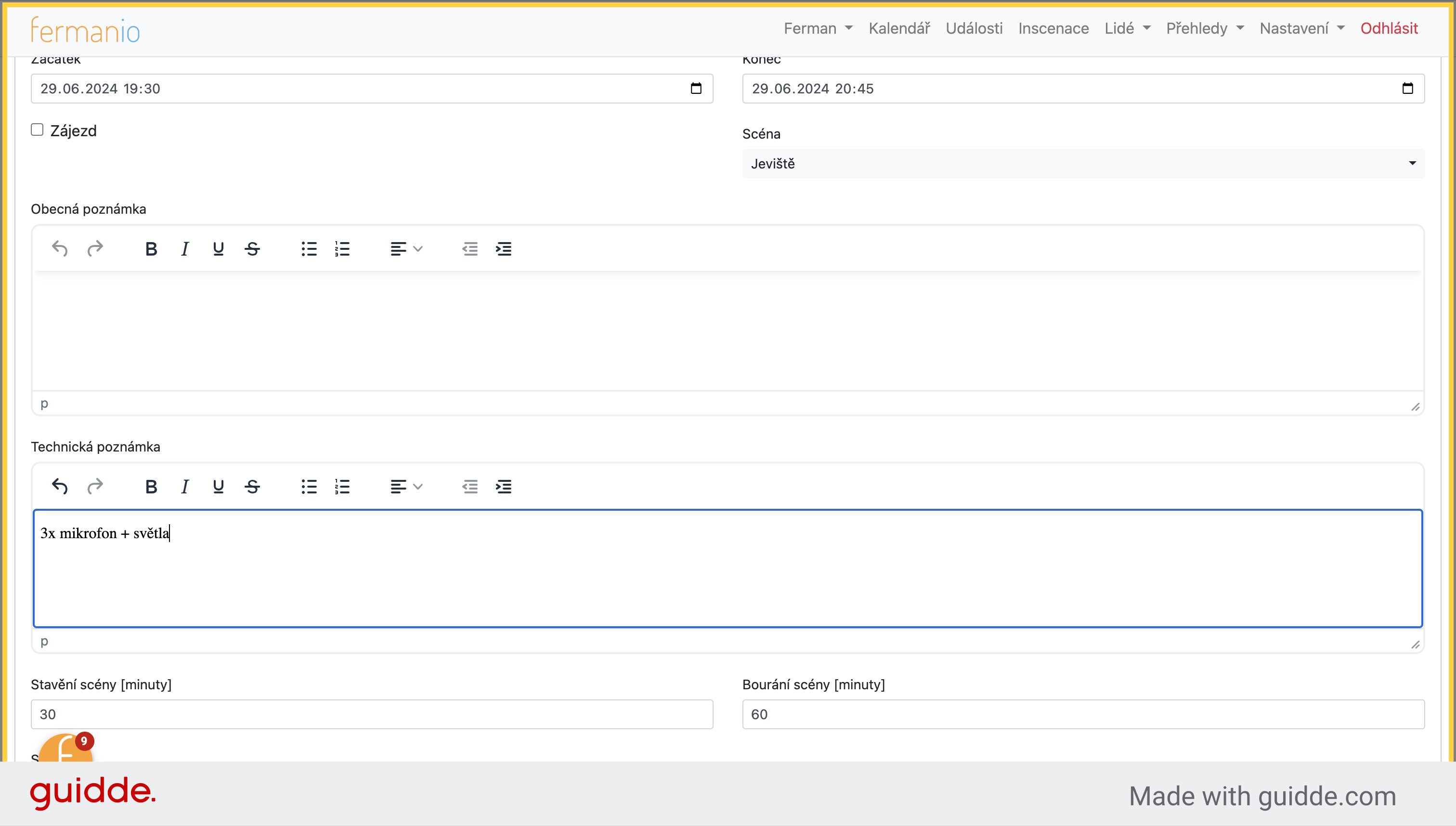Click into the end date field 29.06.2024 20:45

click(x=1083, y=89)
